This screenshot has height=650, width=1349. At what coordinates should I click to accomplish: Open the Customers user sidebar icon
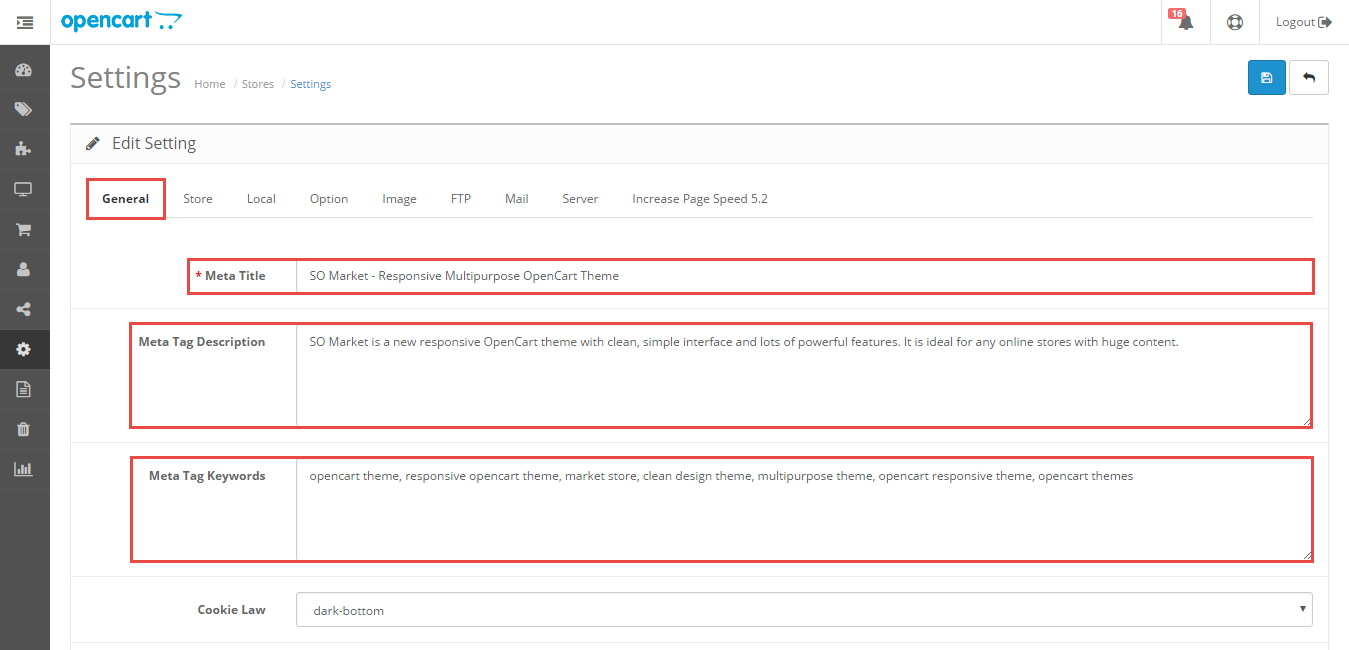pos(24,269)
